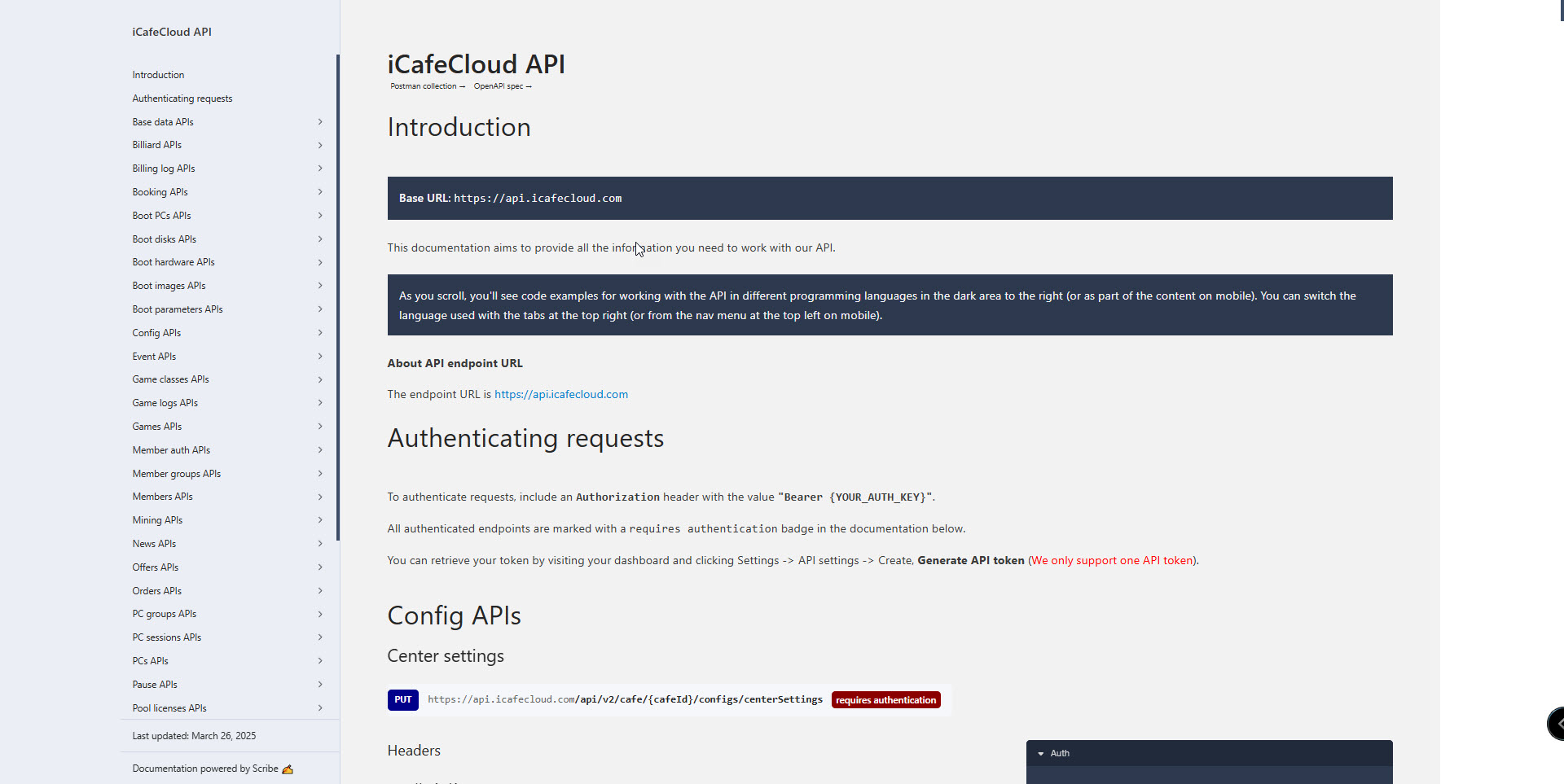The width and height of the screenshot is (1564, 784).
Task: Jump to Offers APIs section
Action: [156, 567]
